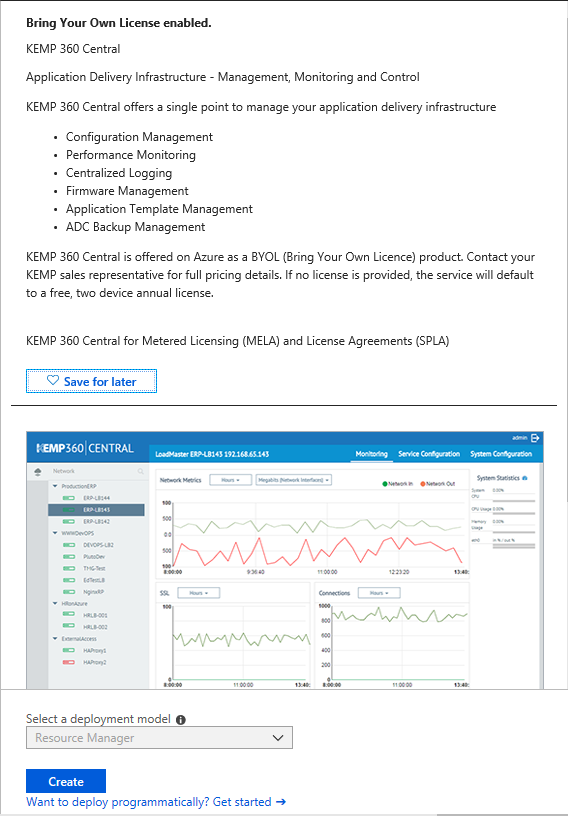Click green status indicator beside HAProxy1
568x816 pixels.
pyautogui.click(x=69, y=650)
